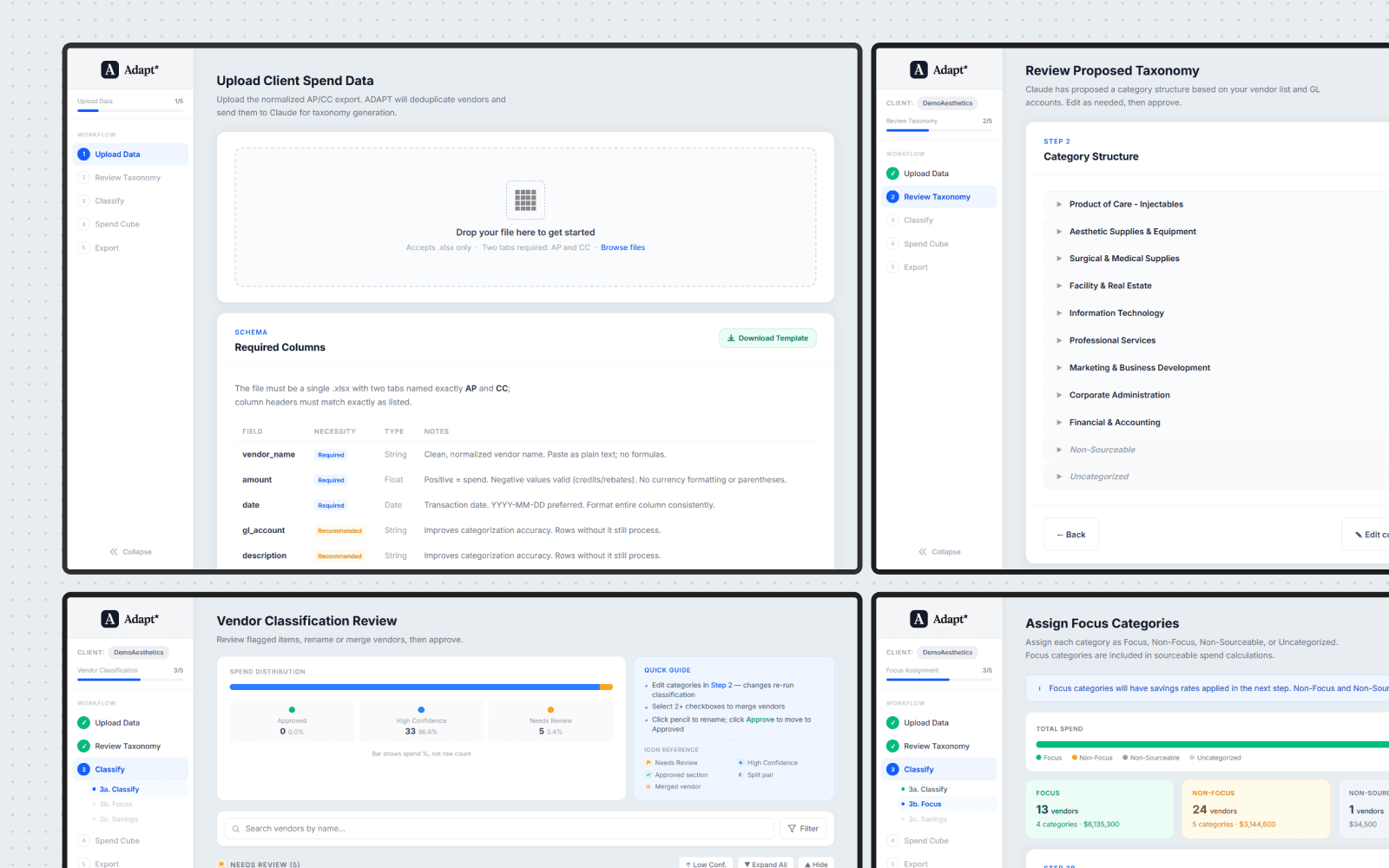Click the Search vendors by name field

pos(499,829)
